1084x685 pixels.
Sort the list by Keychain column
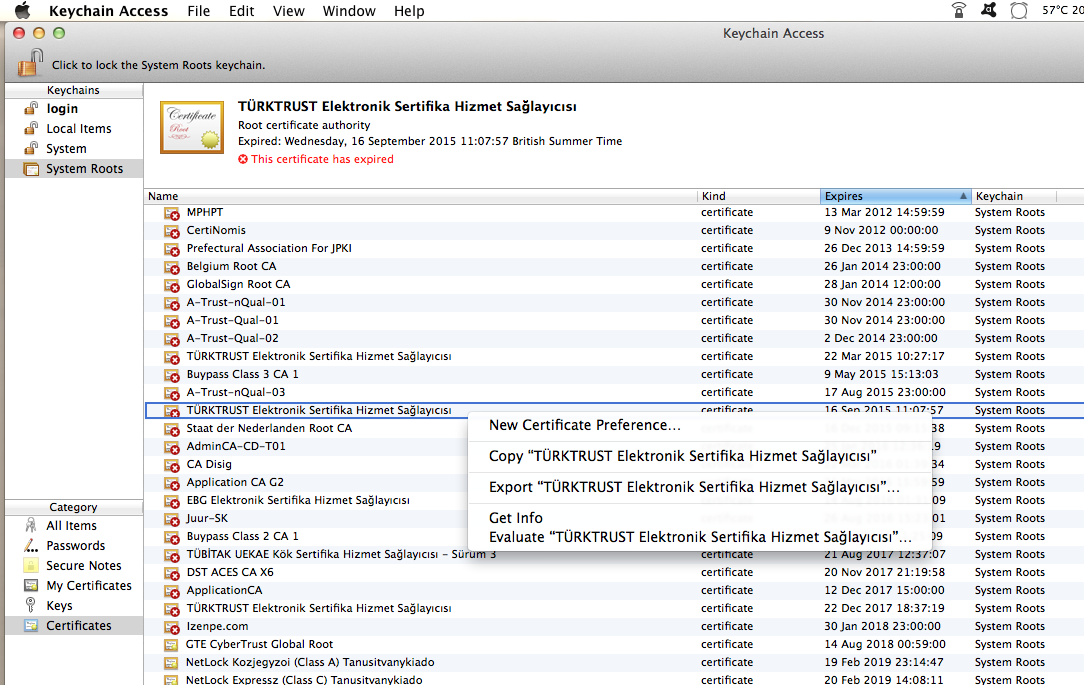pos(1014,196)
